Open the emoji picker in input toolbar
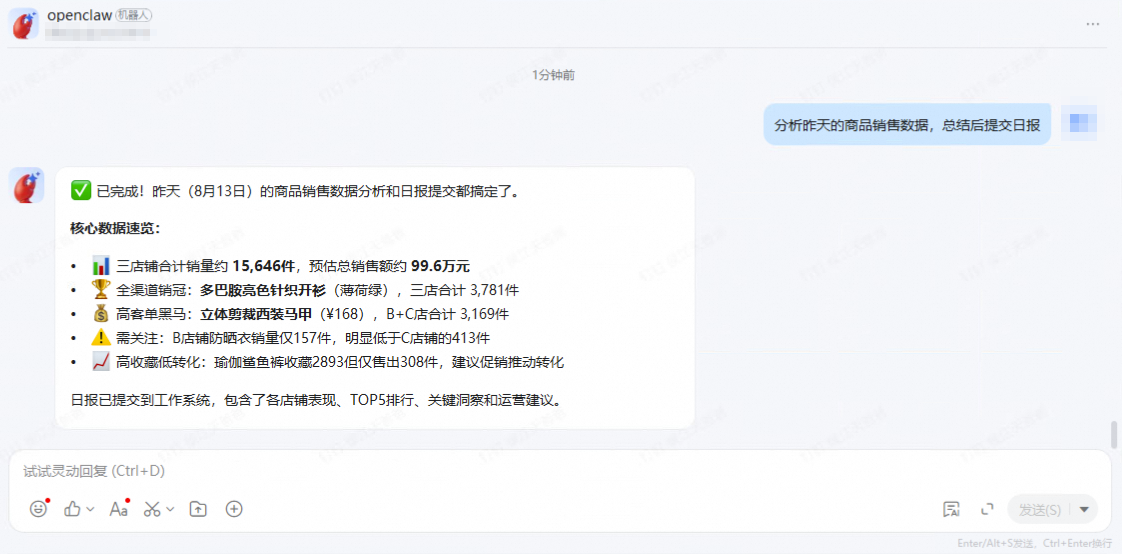 (38, 509)
